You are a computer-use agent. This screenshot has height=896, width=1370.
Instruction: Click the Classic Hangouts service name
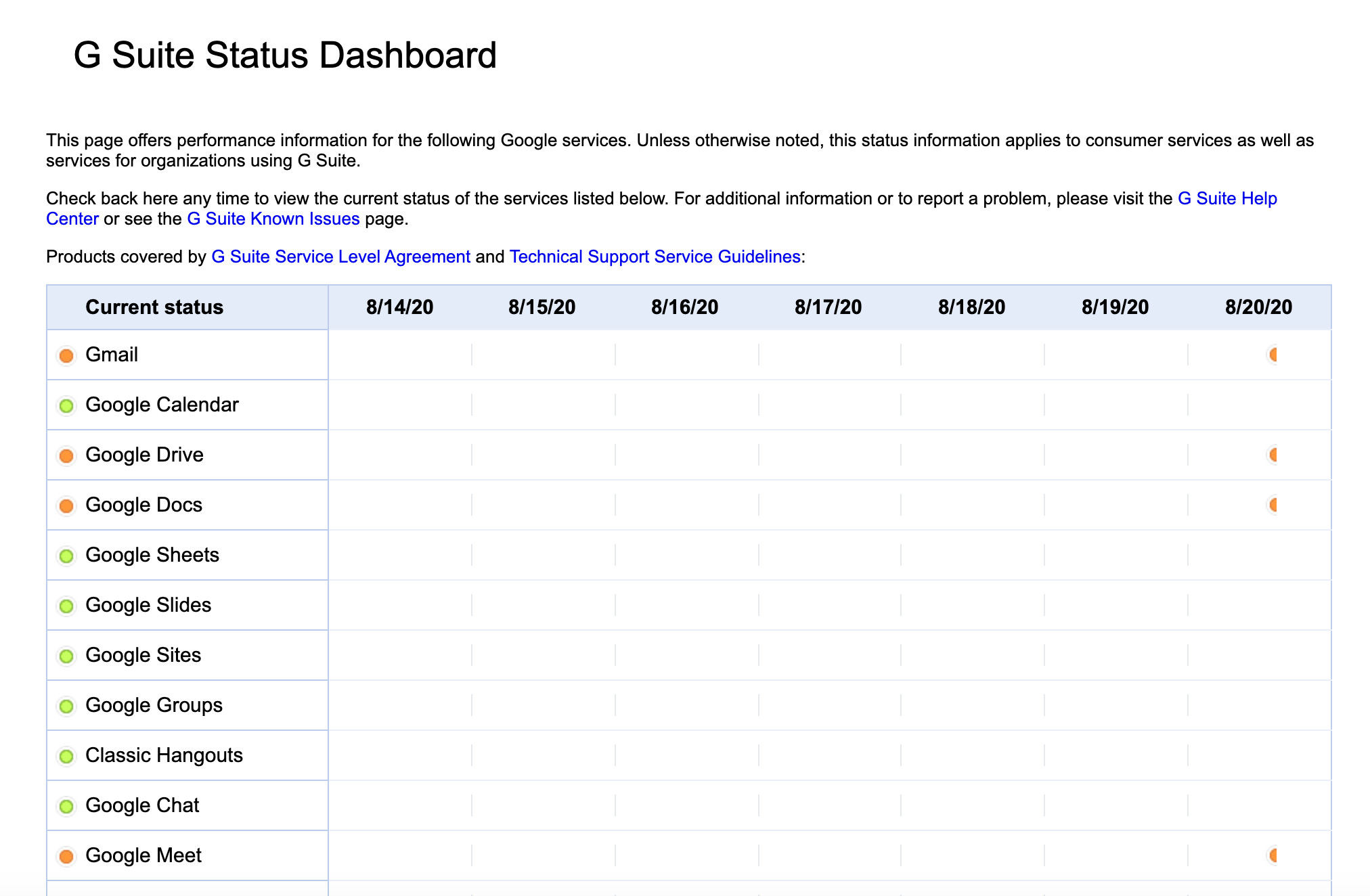164,755
